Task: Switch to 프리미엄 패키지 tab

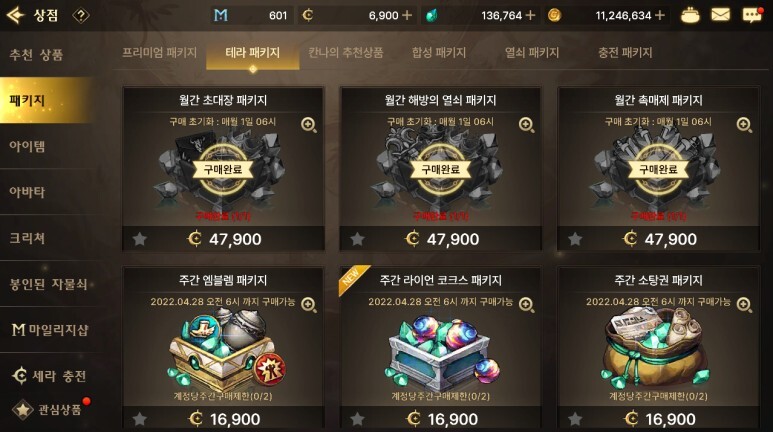Action: pos(159,52)
